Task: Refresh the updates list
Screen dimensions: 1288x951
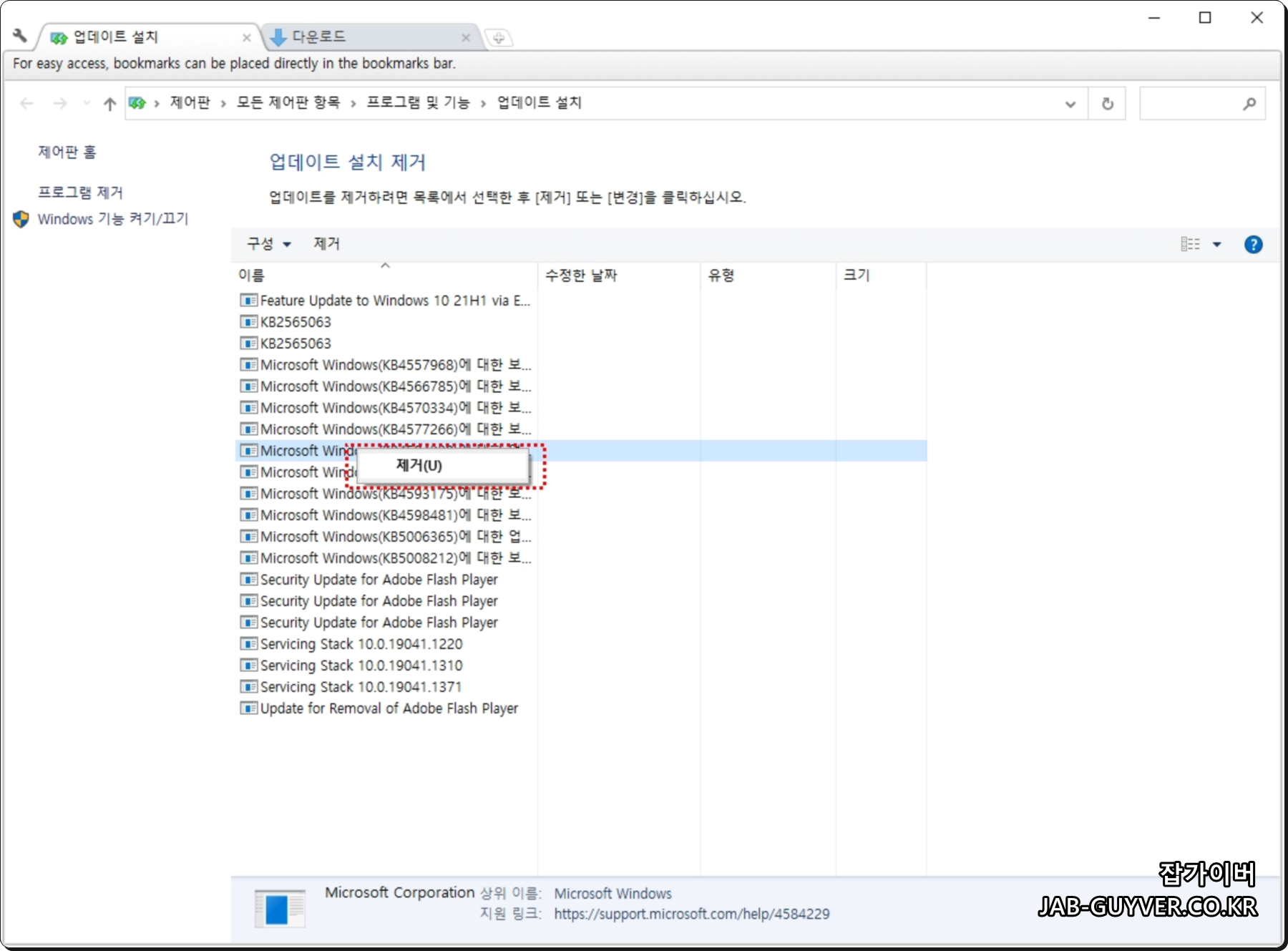Action: 1107,104
